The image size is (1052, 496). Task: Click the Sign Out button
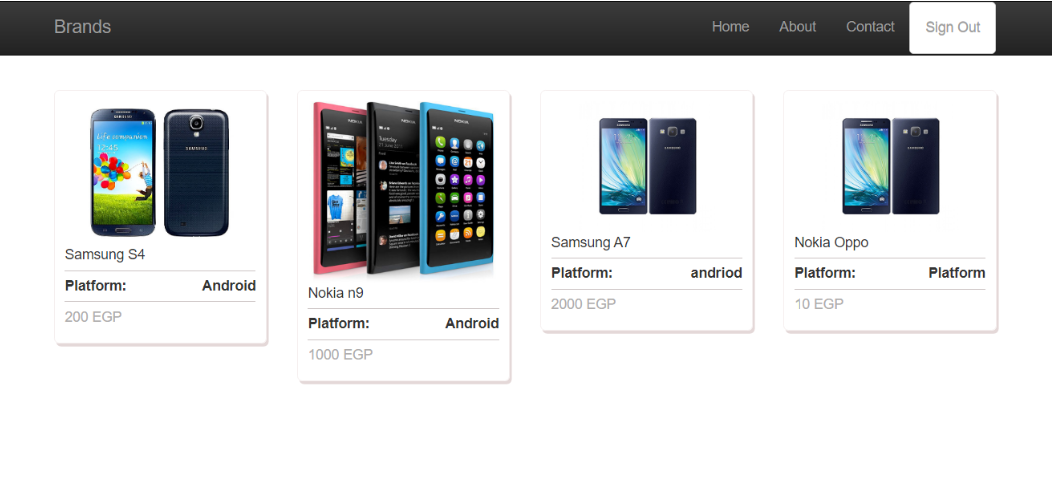pyautogui.click(x=952, y=28)
